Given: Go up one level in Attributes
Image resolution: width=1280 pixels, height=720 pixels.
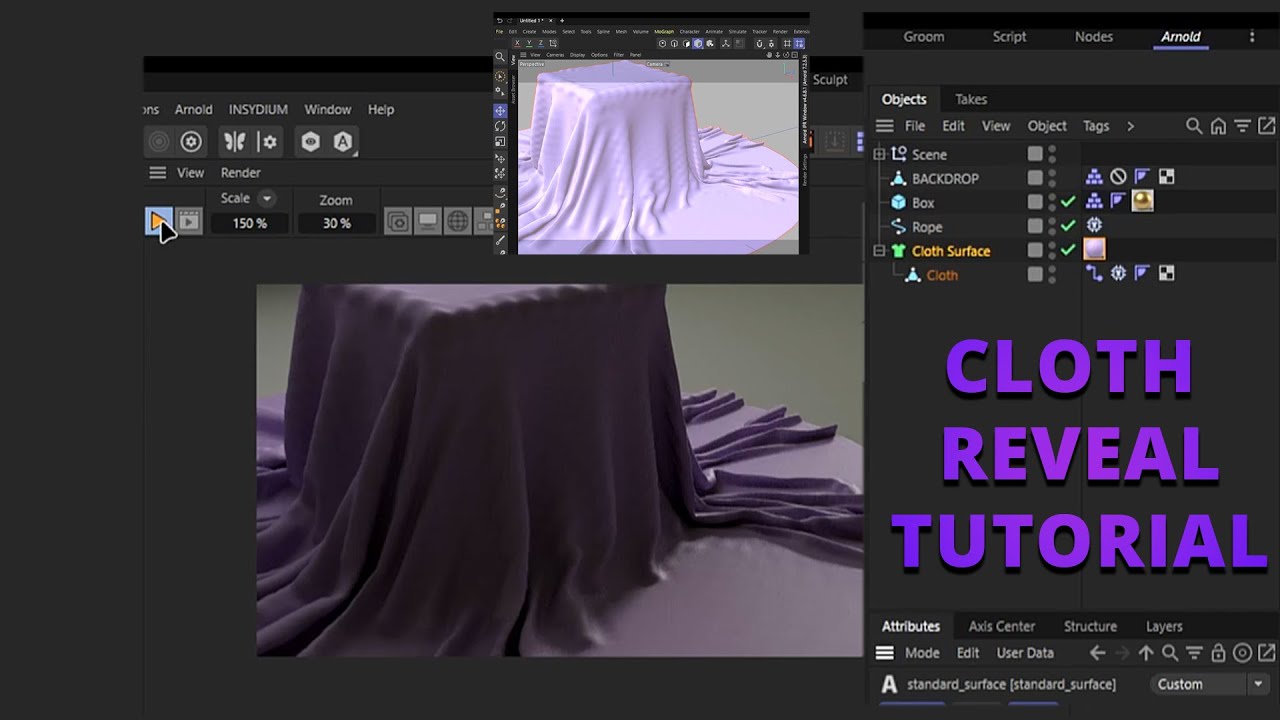Looking at the screenshot, I should pos(1146,653).
